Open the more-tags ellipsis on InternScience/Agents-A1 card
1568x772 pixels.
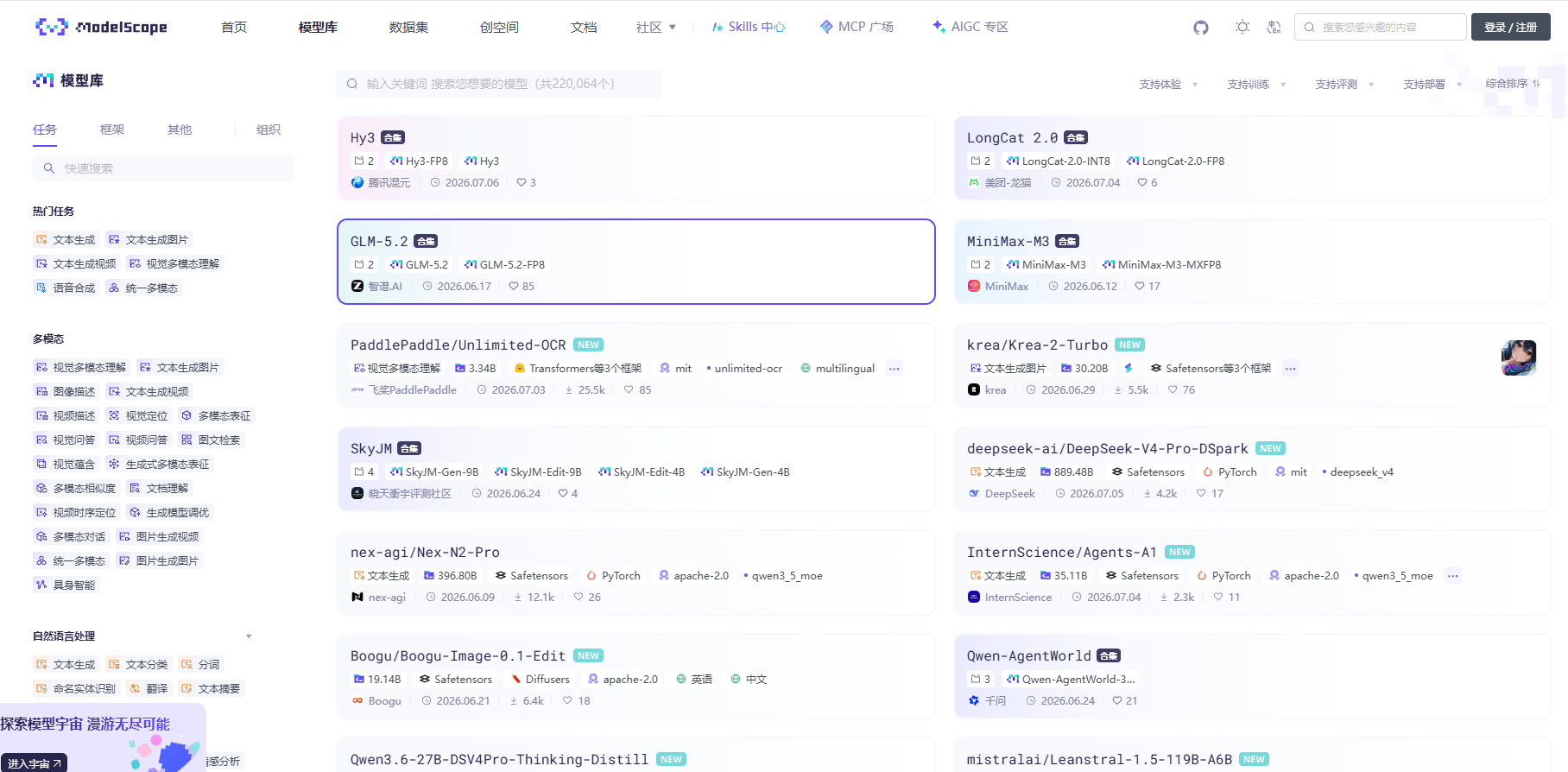[1453, 576]
